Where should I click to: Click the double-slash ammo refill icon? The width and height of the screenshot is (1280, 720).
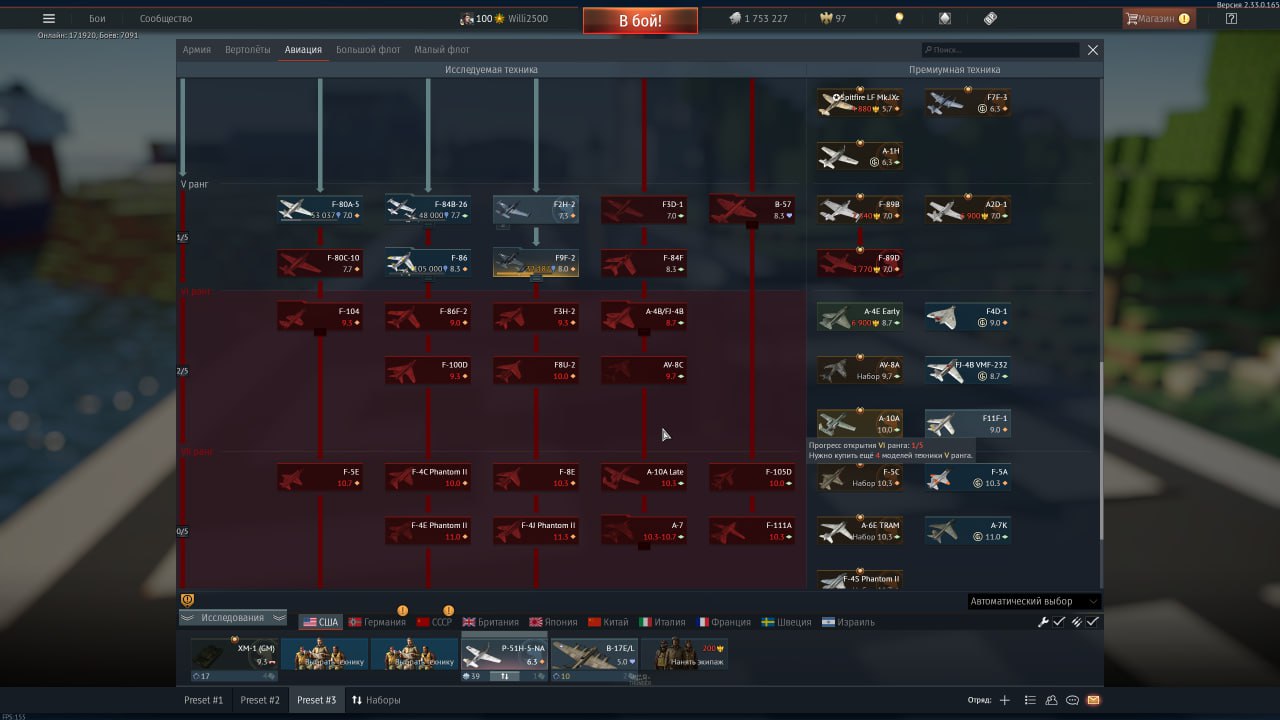tap(1077, 622)
